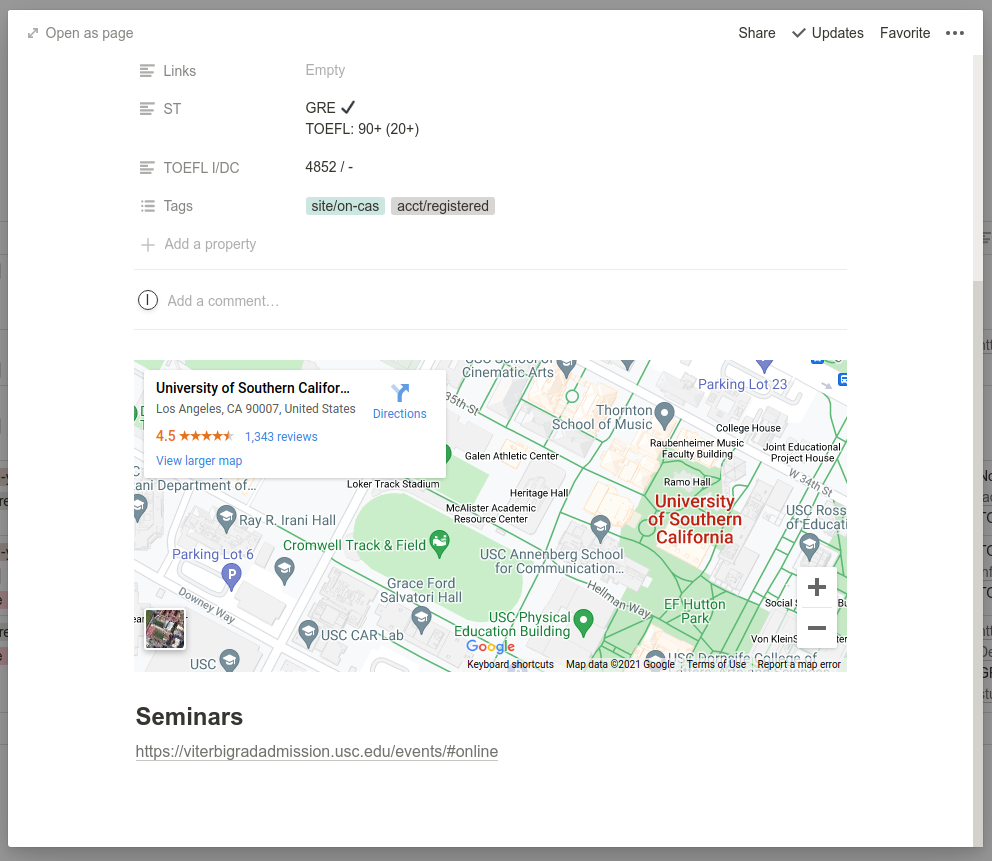Click the ST property icon
The height and width of the screenshot is (861, 992).
[x=147, y=109]
